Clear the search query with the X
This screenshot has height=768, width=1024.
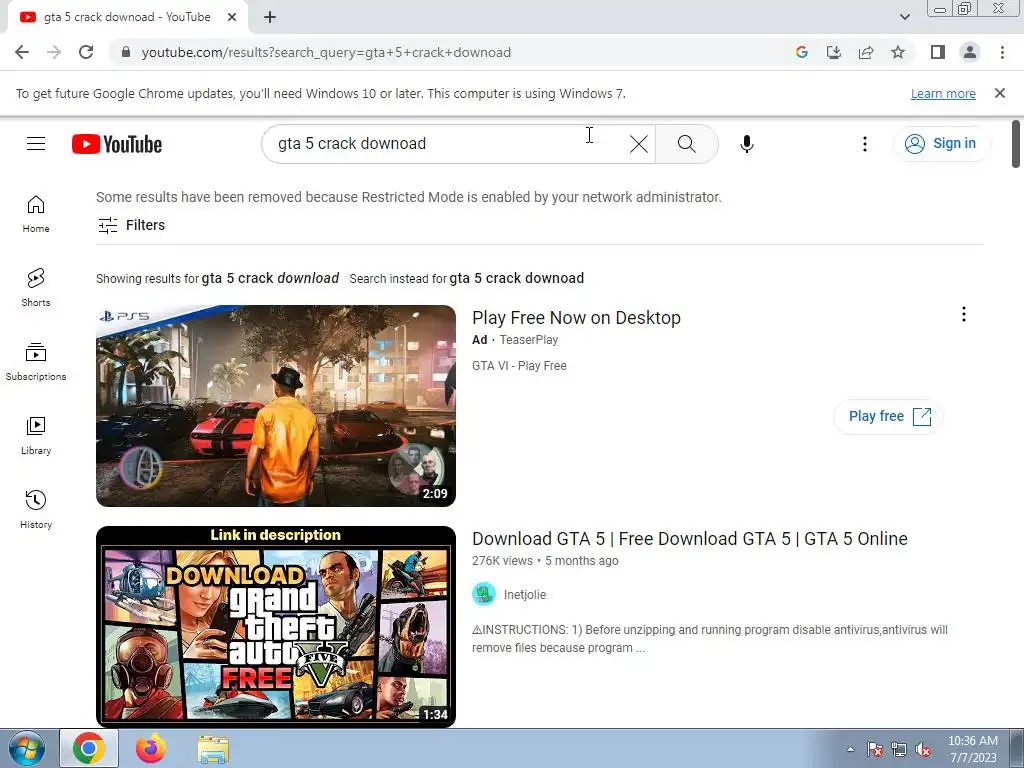639,144
